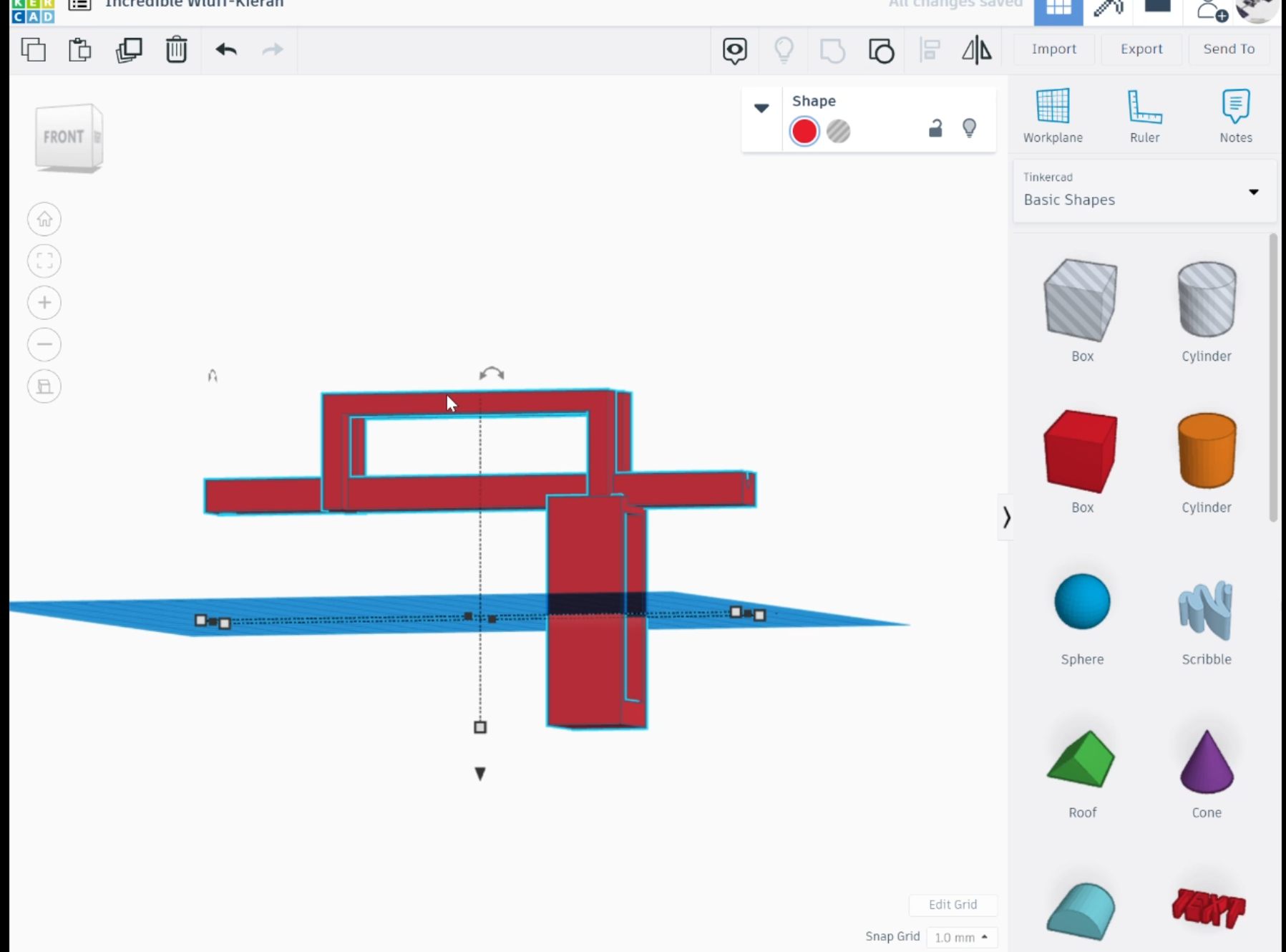Switch to the pickaxe Blocks view
The height and width of the screenshot is (952, 1286).
1108,9
